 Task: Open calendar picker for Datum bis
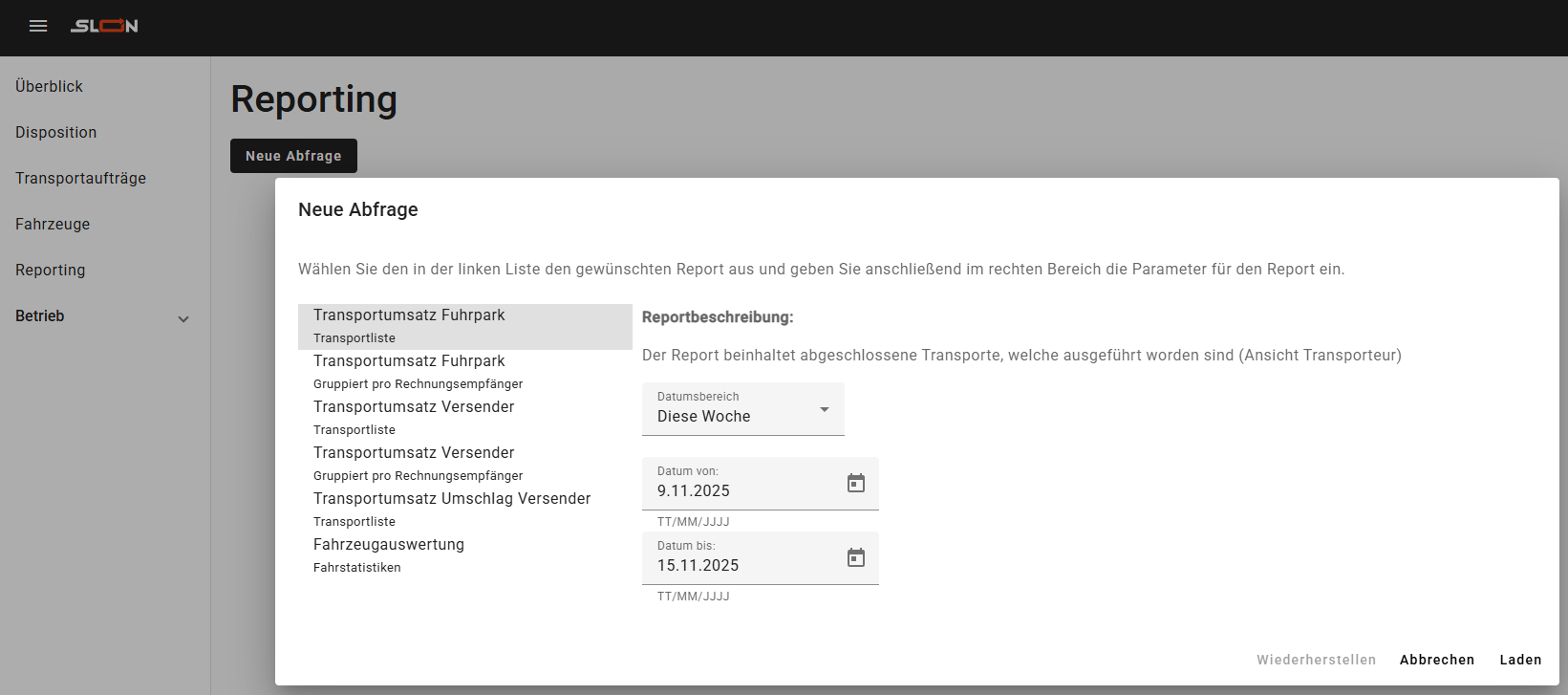[x=855, y=557]
